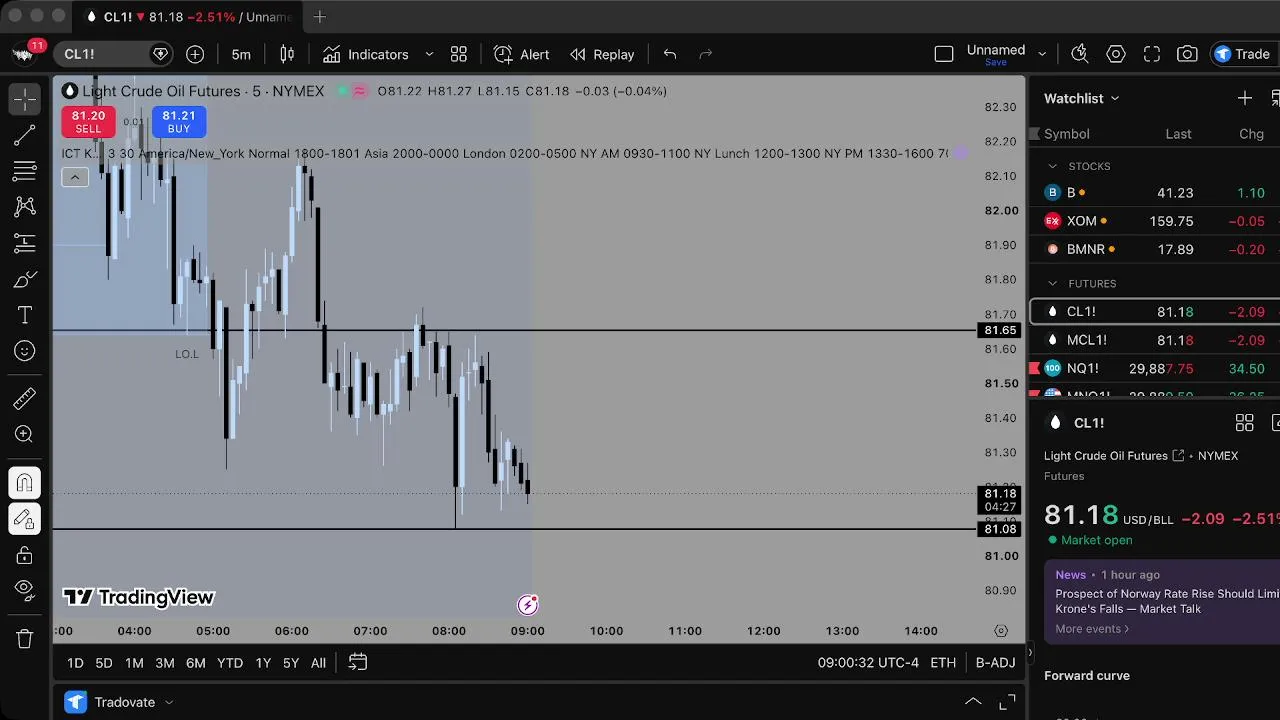Open the Indicators dialog

click(366, 54)
